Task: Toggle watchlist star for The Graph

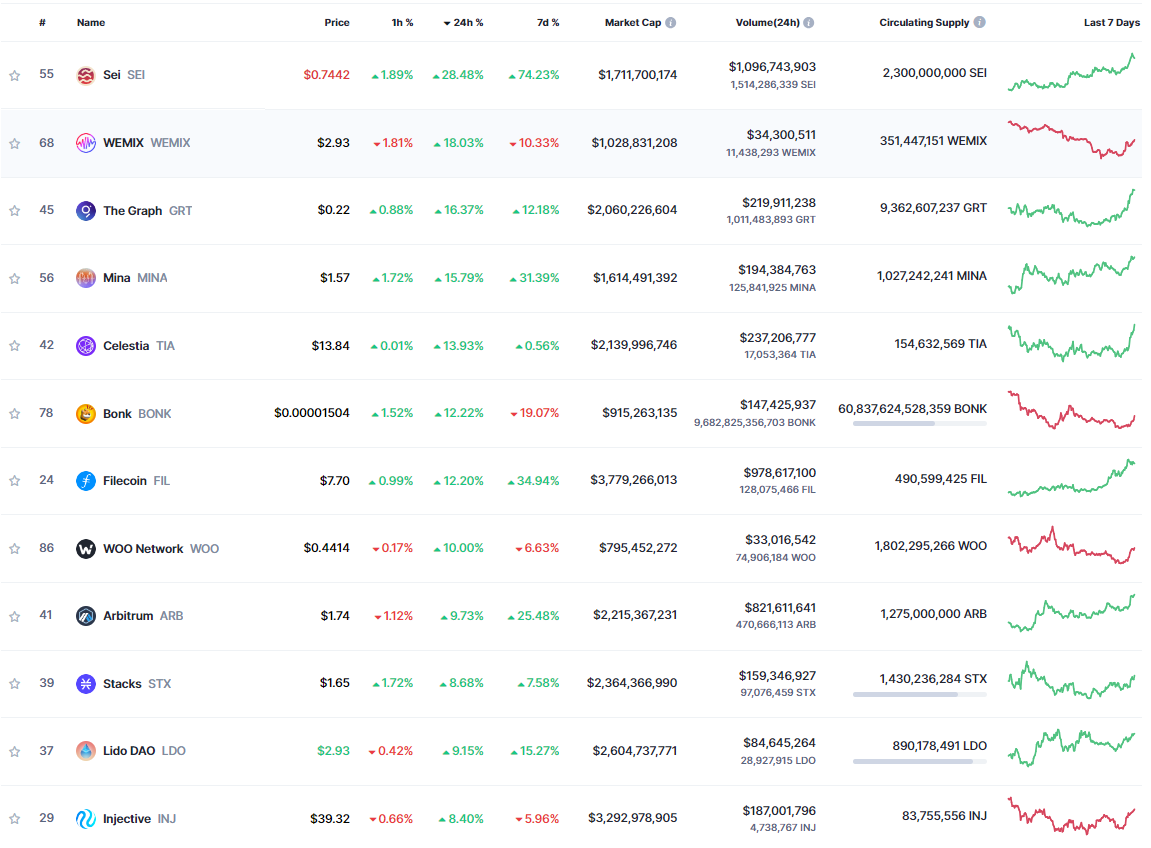Action: 15,211
